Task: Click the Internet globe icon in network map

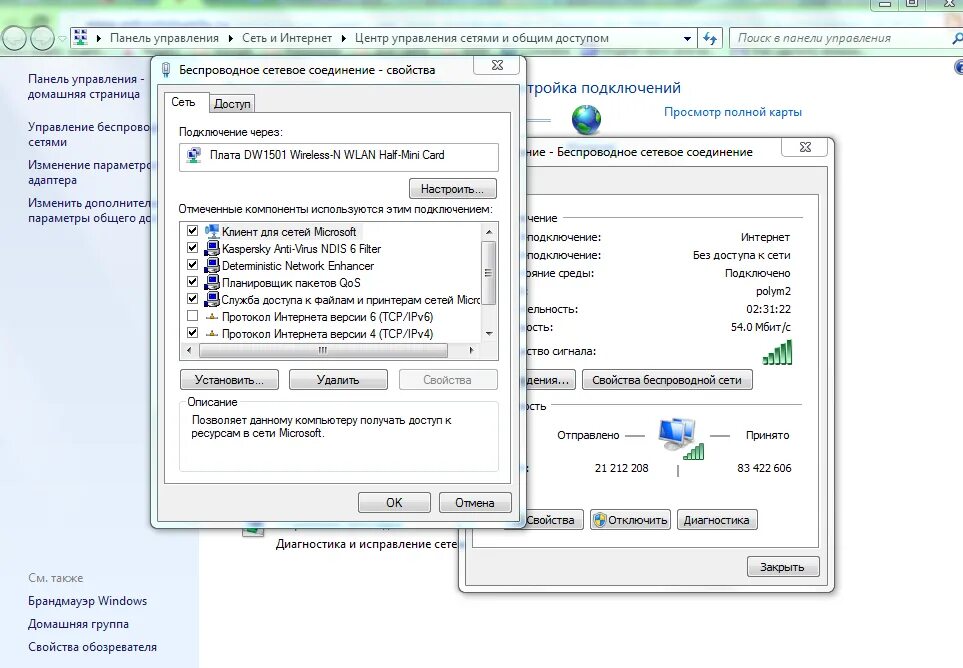Action: pyautogui.click(x=587, y=119)
